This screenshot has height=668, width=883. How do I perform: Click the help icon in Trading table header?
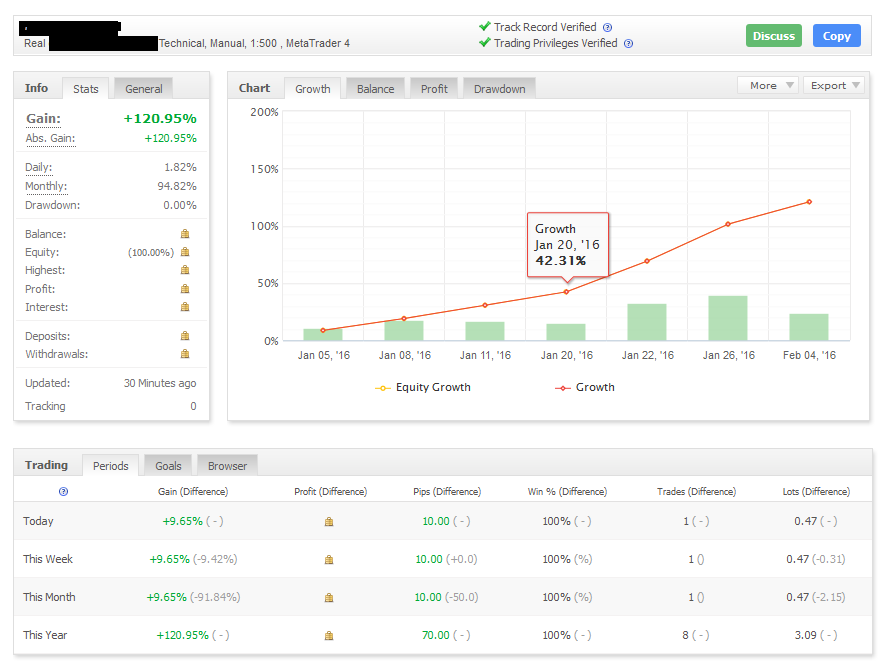pyautogui.click(x=64, y=492)
